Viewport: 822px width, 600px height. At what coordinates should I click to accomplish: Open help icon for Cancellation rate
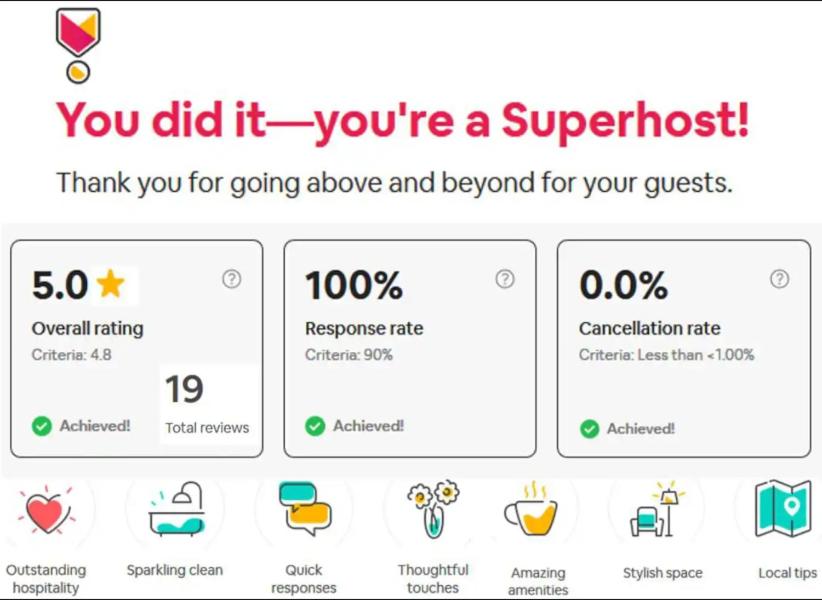[x=779, y=279]
